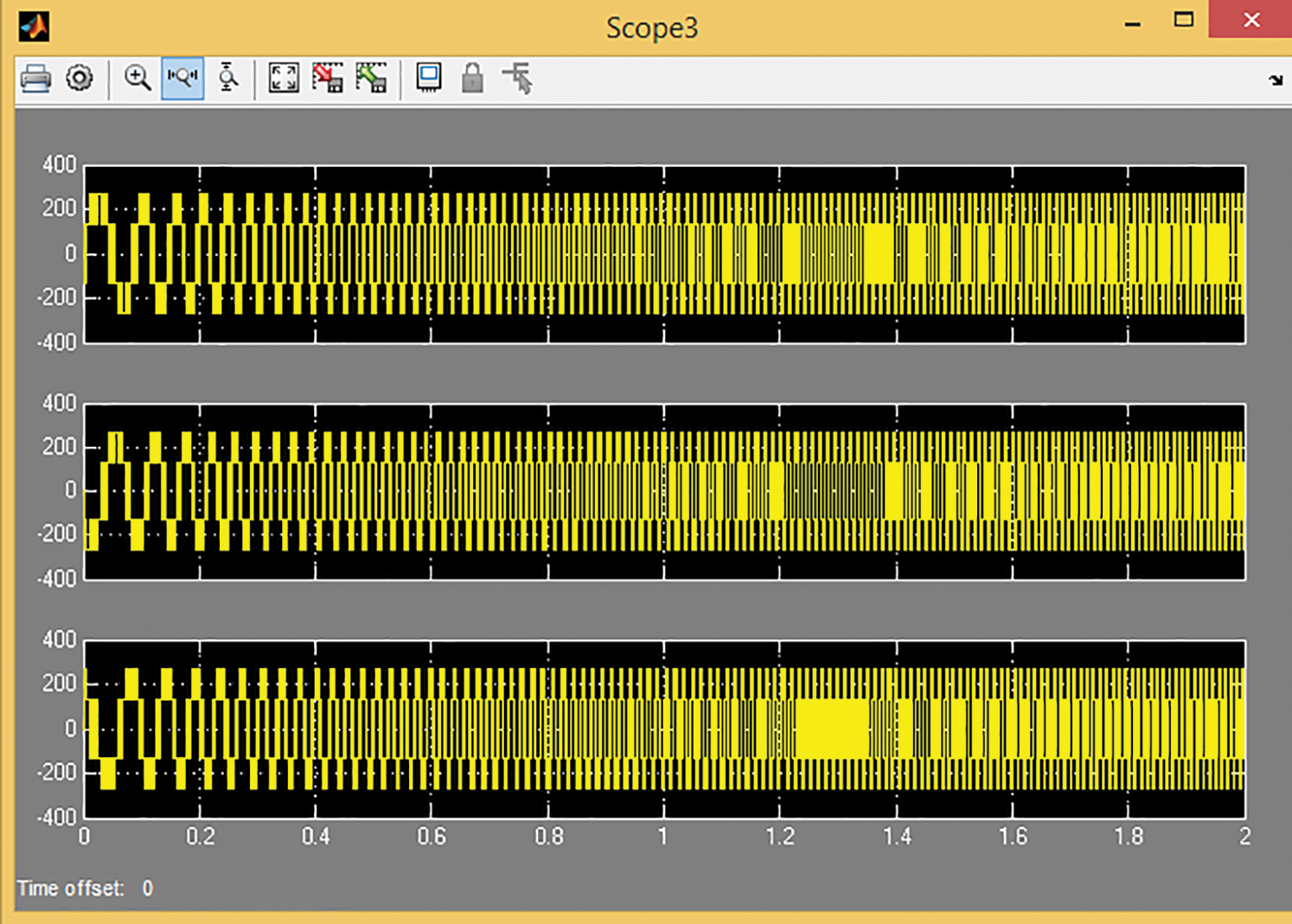
Task: Click the dock arrow at toolbar's right end
Action: (1276, 80)
